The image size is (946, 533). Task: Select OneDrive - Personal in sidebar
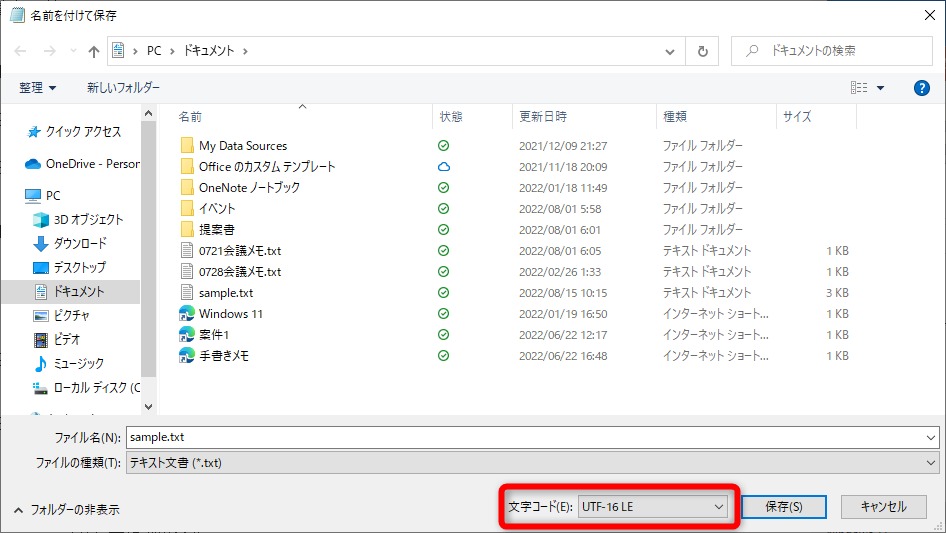coord(82,164)
